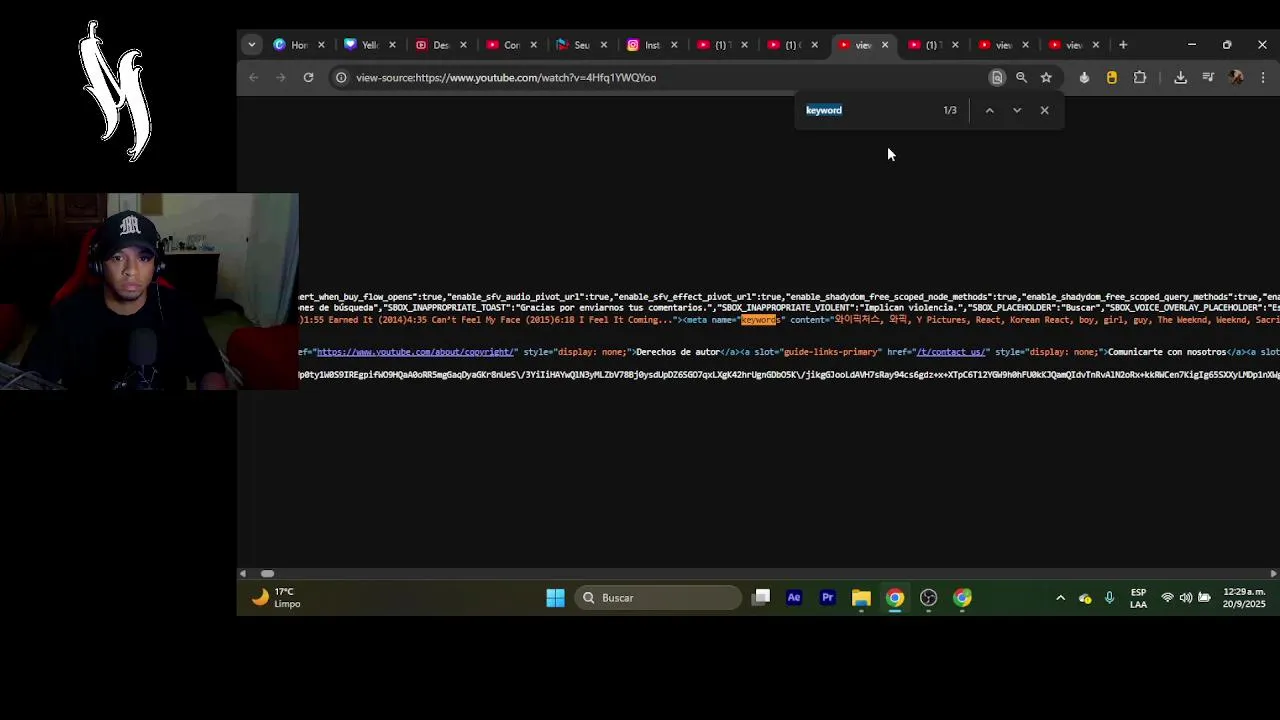
Task: Show Chrome downloads
Action: 1180,77
